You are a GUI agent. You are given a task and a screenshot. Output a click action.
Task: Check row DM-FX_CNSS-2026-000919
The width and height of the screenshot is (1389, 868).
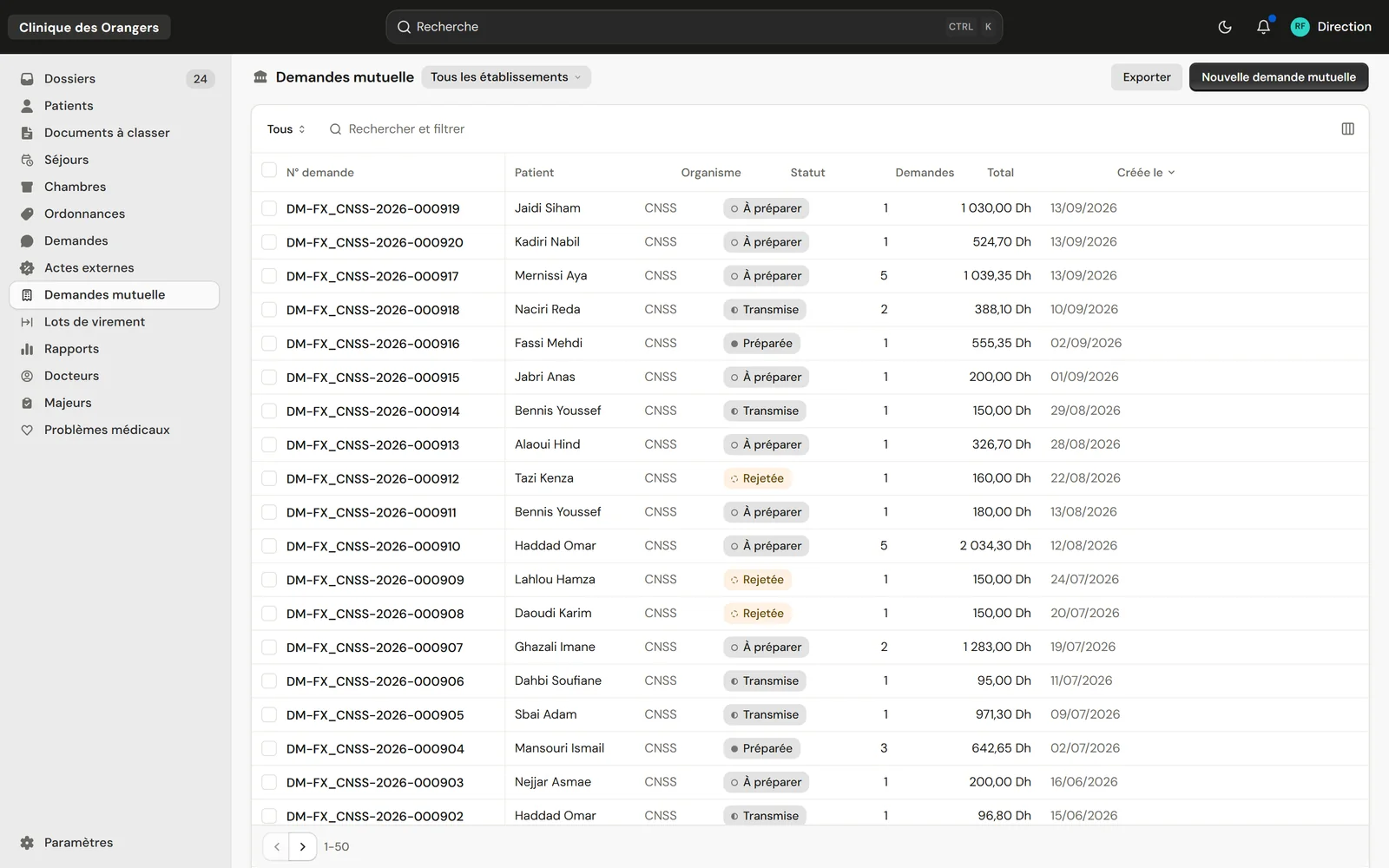[269, 208]
